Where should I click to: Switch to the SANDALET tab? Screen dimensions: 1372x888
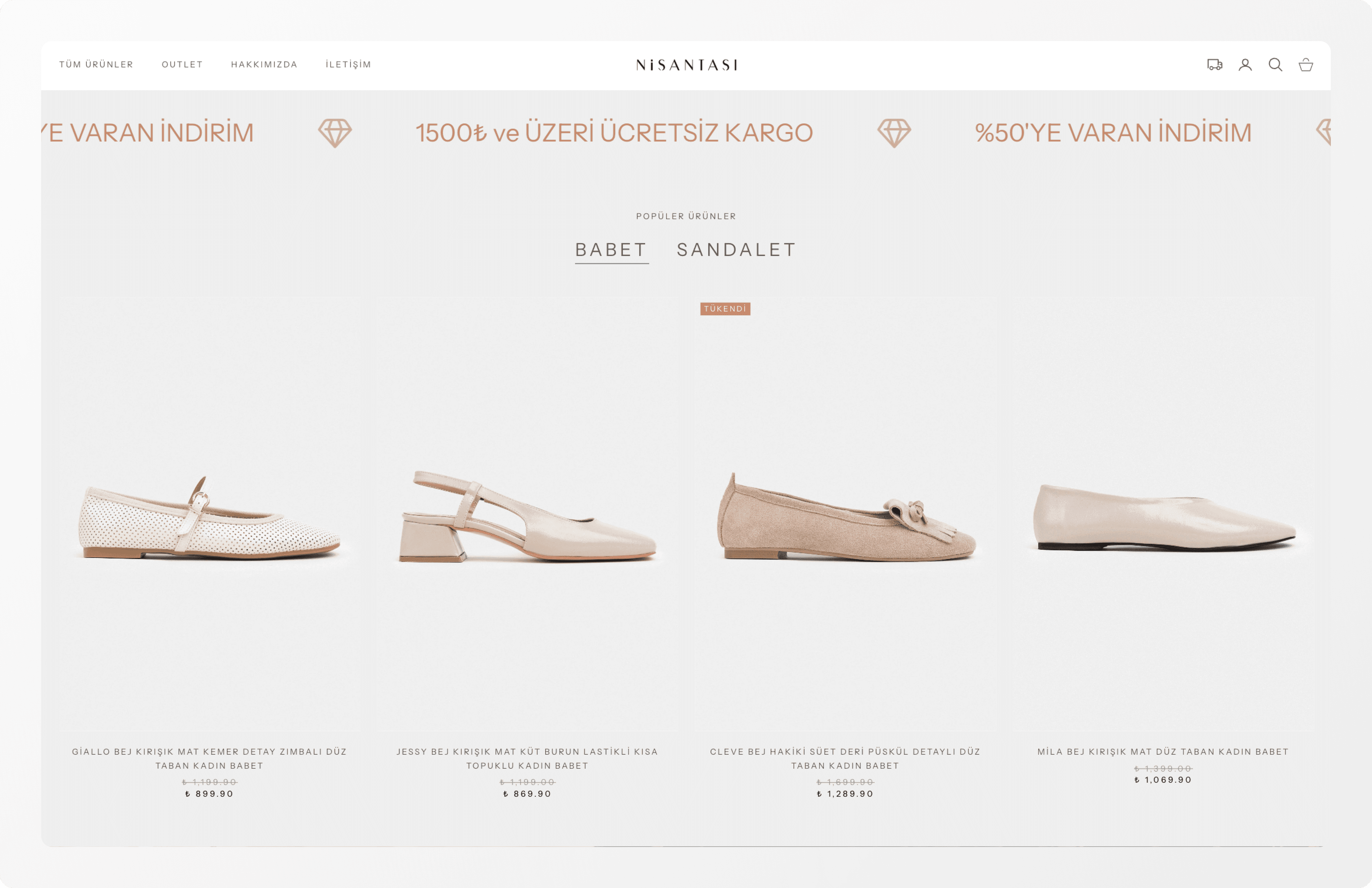point(735,250)
